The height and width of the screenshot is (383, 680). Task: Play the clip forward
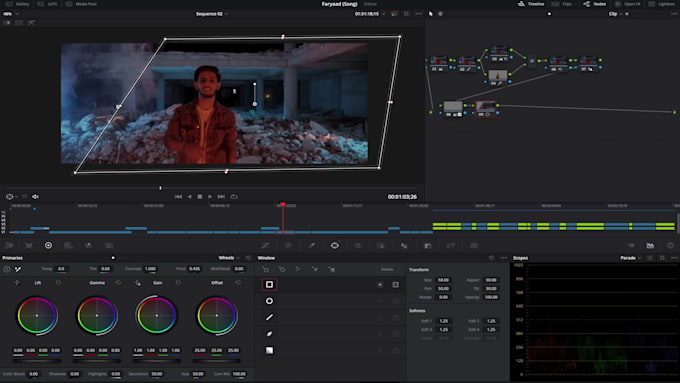coord(210,196)
